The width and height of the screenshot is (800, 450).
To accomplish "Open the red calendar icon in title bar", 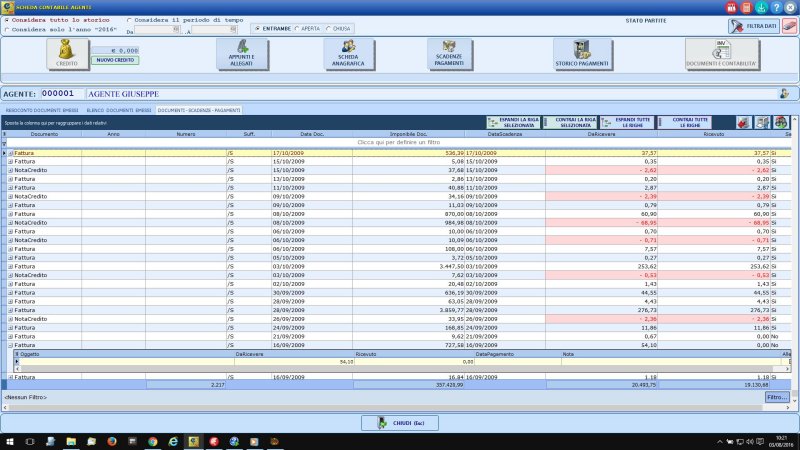I will (732, 7).
